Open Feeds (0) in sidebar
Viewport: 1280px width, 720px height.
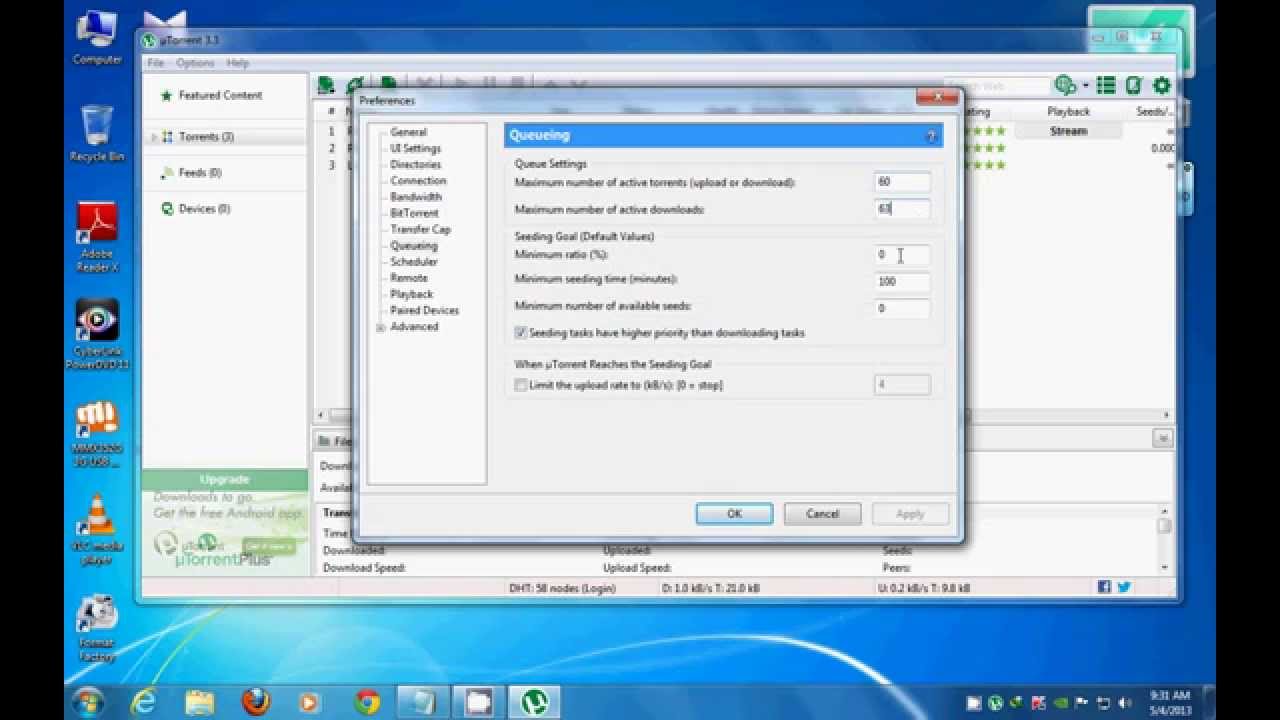tap(199, 173)
